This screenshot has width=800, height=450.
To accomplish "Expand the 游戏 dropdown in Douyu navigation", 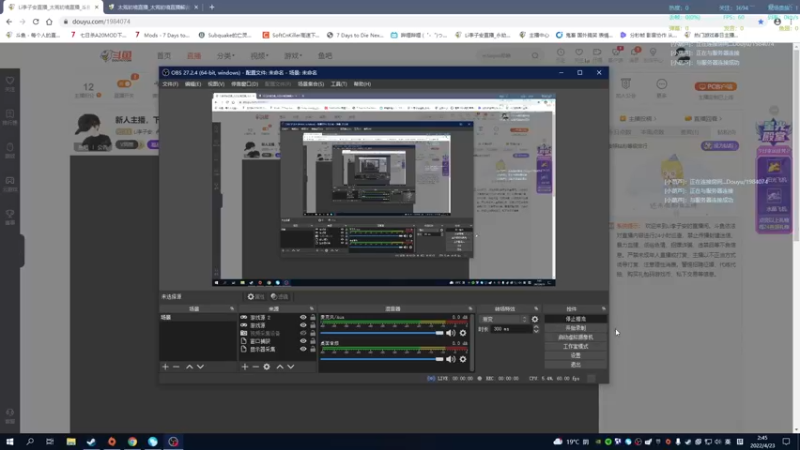I will 293,56.
